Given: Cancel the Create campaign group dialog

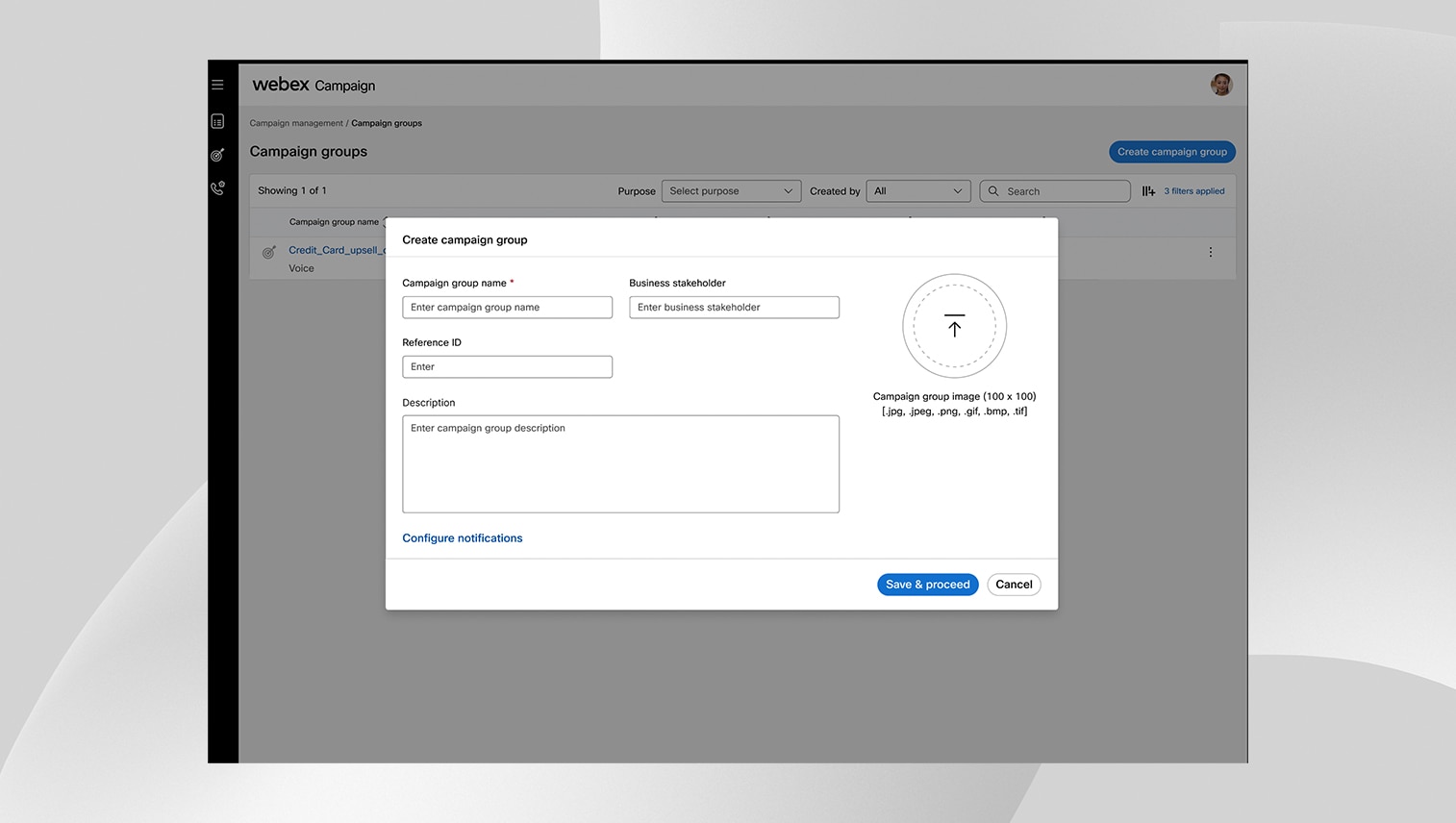Looking at the screenshot, I should (1014, 585).
